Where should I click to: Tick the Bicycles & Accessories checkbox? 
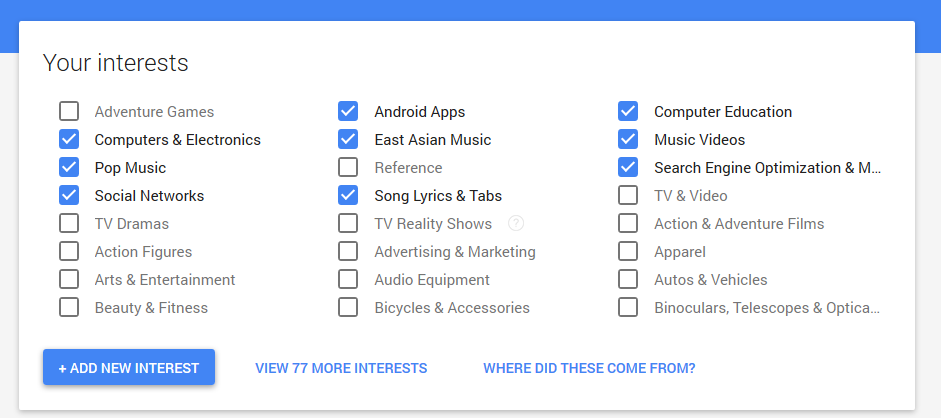tap(348, 308)
